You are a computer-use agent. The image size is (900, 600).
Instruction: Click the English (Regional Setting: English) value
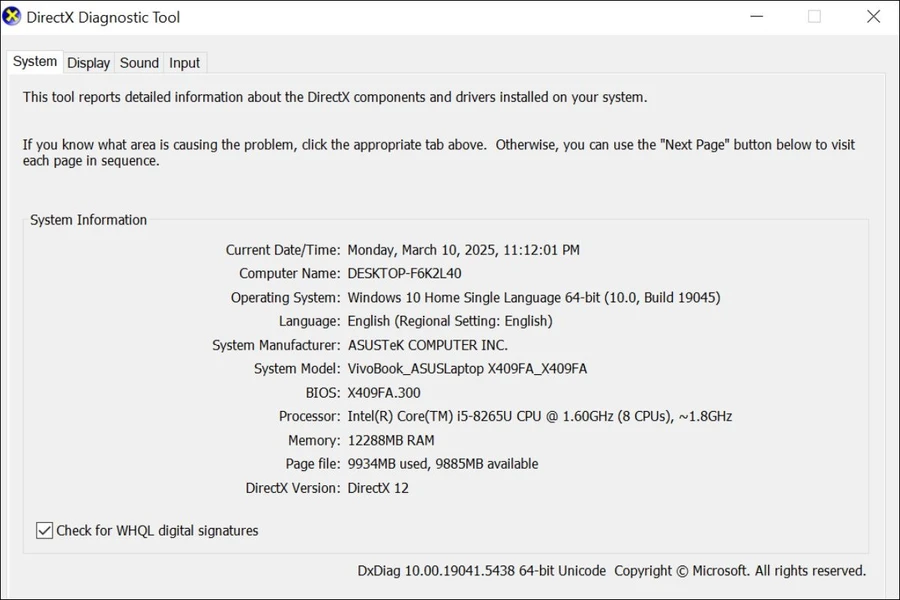click(x=450, y=321)
